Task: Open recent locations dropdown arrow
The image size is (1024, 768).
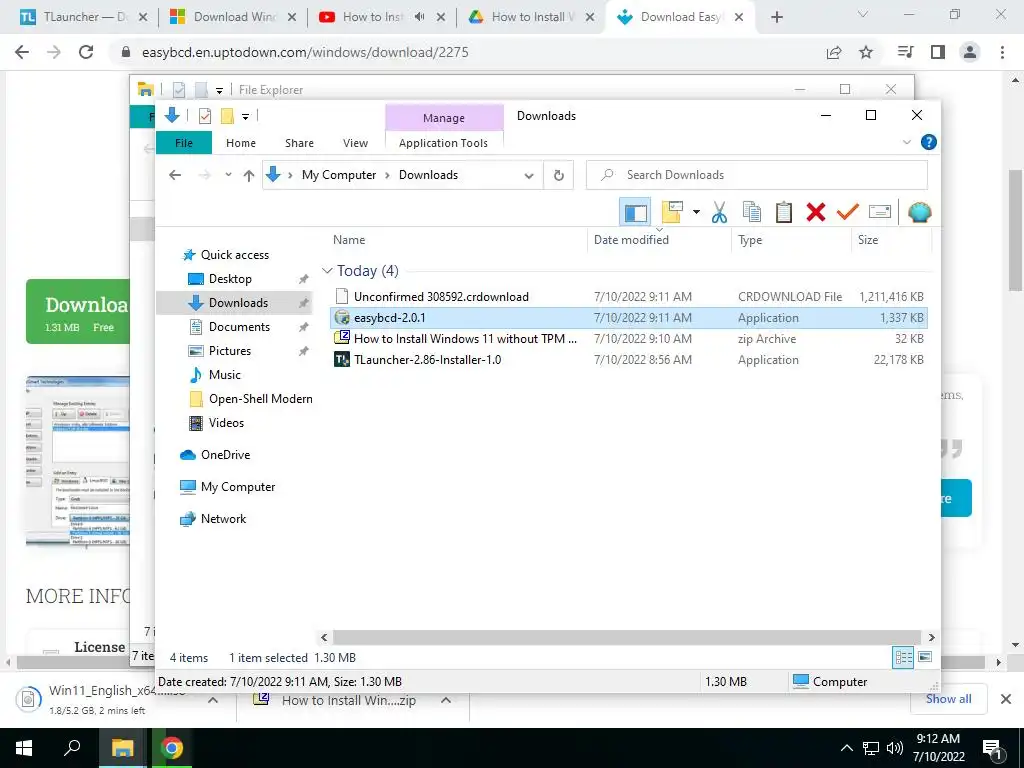Action: tap(228, 175)
